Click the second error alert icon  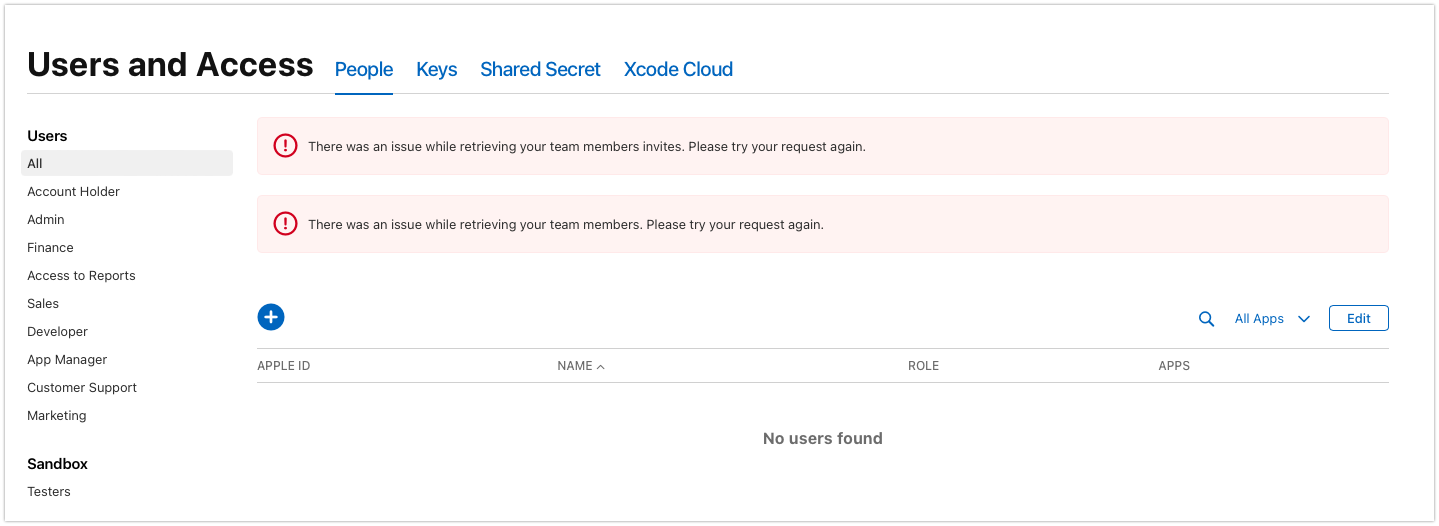pos(285,224)
